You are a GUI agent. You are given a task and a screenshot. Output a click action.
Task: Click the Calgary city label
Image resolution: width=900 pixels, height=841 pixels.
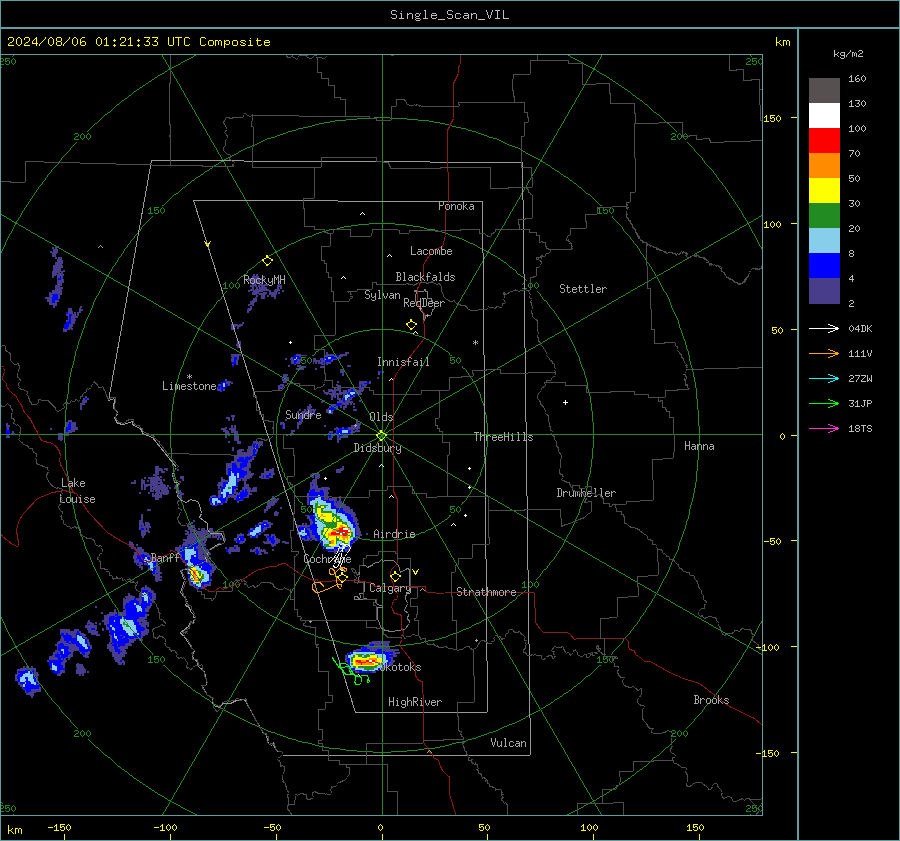390,588
